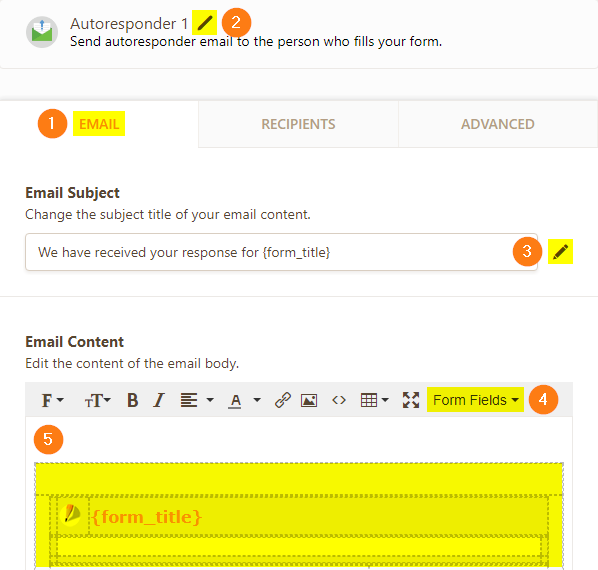Image resolution: width=598 pixels, height=570 pixels.
Task: Select the EMAIL tab
Action: (x=99, y=124)
